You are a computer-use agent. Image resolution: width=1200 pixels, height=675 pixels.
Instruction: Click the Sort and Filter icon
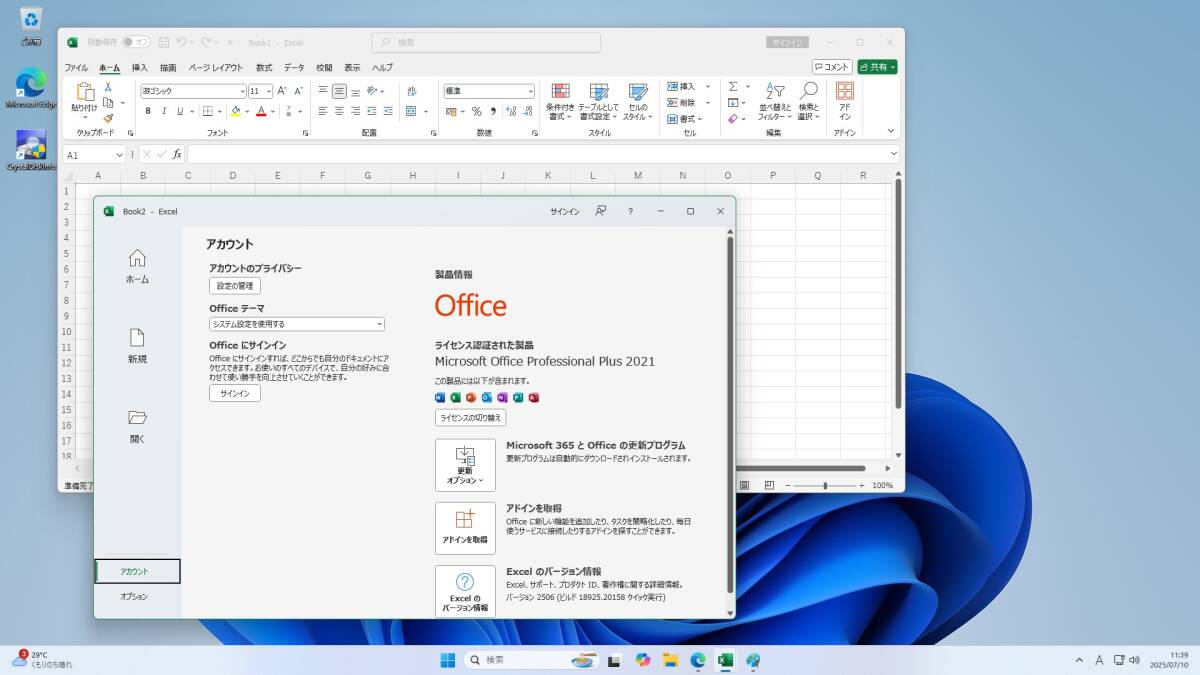[775, 91]
